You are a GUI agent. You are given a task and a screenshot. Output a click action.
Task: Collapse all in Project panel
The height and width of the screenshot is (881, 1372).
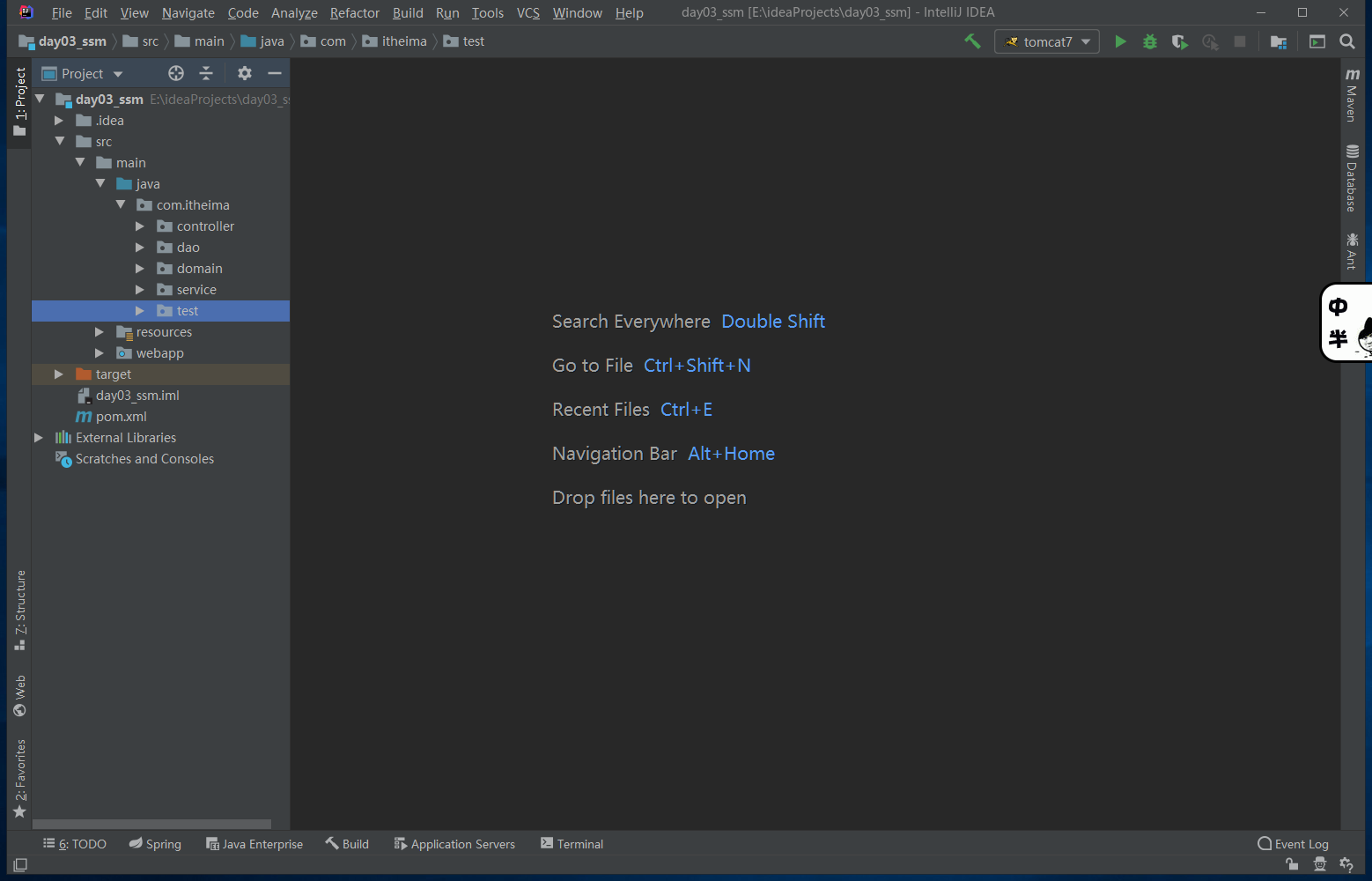(x=206, y=73)
